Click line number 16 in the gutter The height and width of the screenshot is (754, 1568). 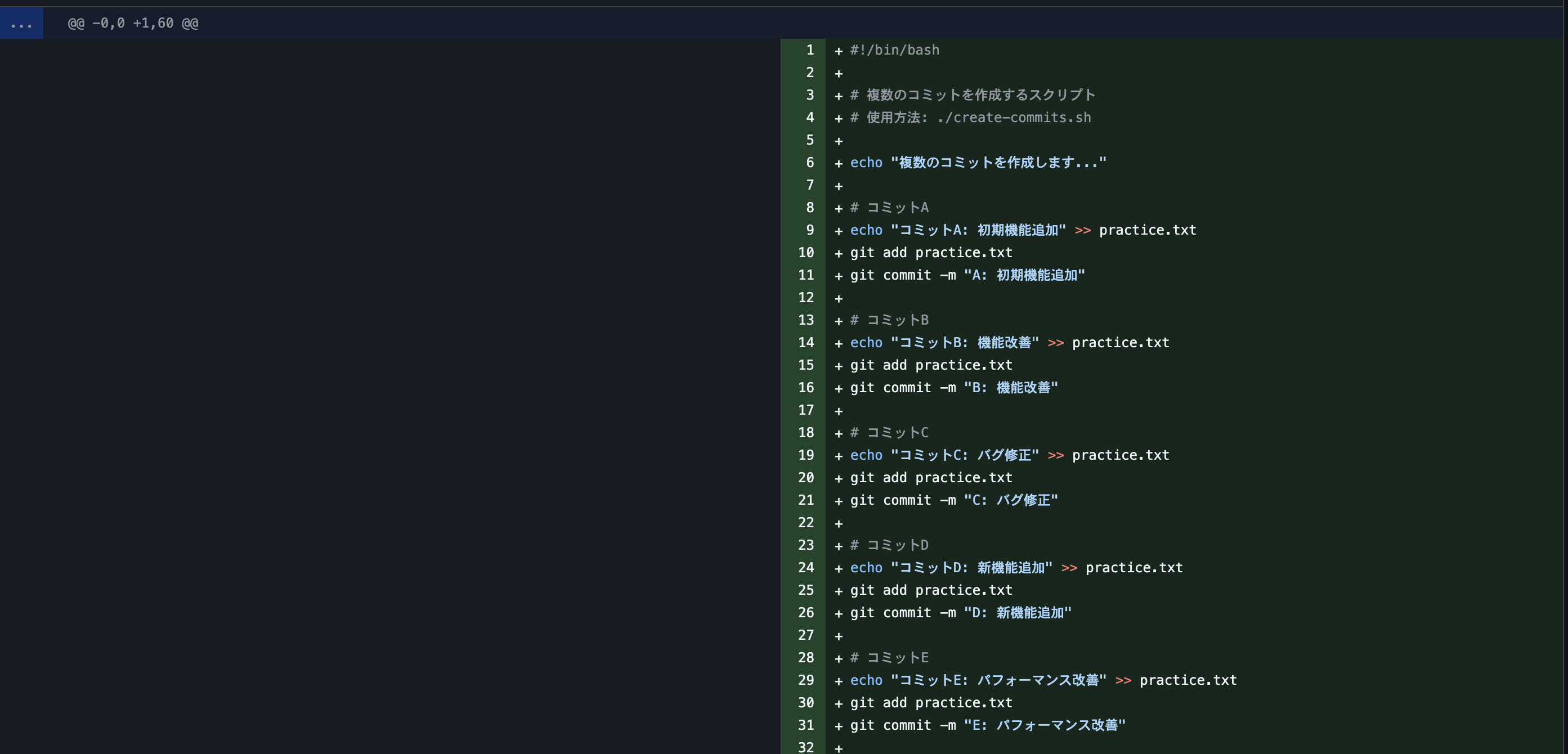(x=805, y=388)
